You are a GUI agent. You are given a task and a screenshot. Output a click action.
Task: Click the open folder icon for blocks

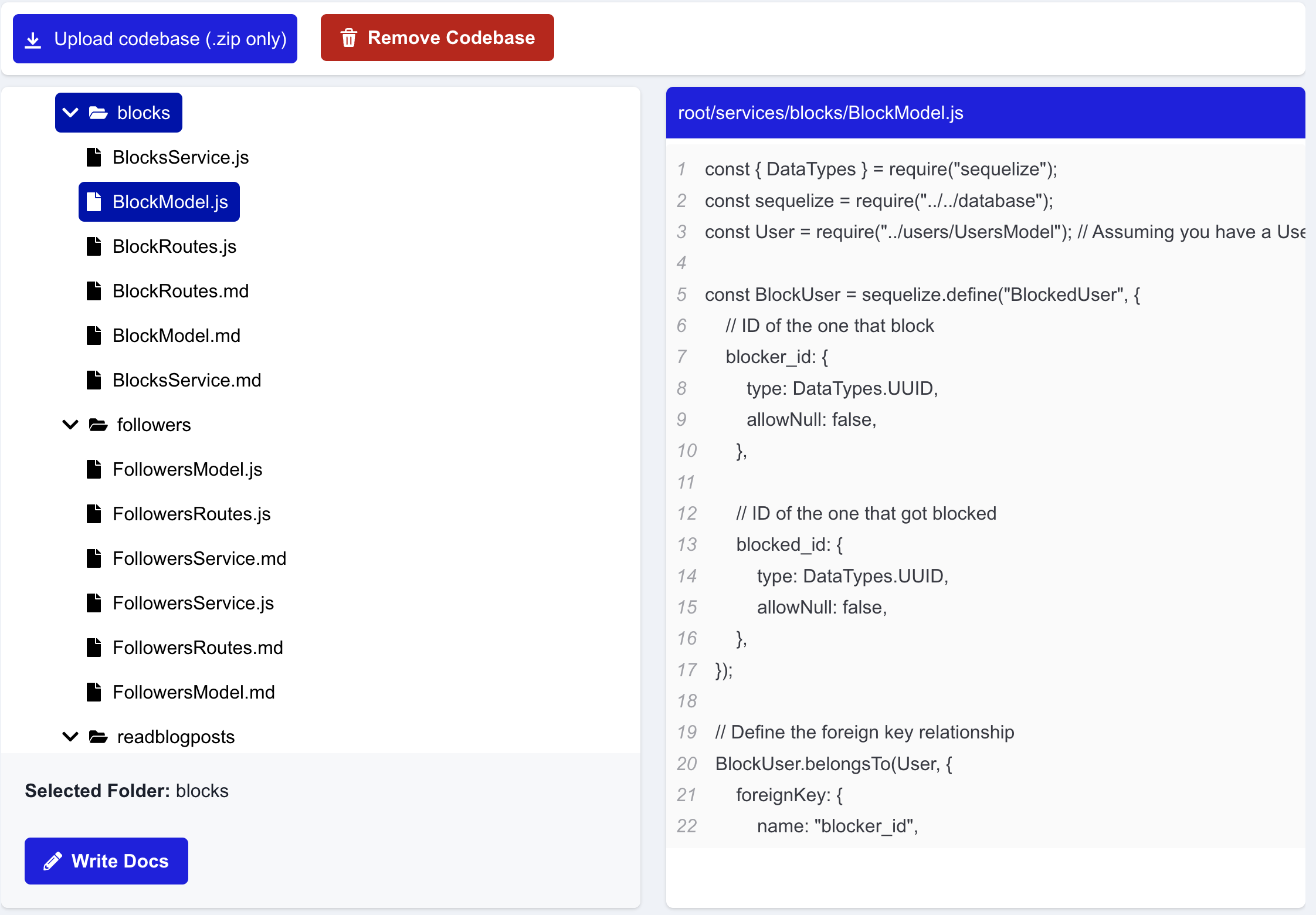[98, 113]
